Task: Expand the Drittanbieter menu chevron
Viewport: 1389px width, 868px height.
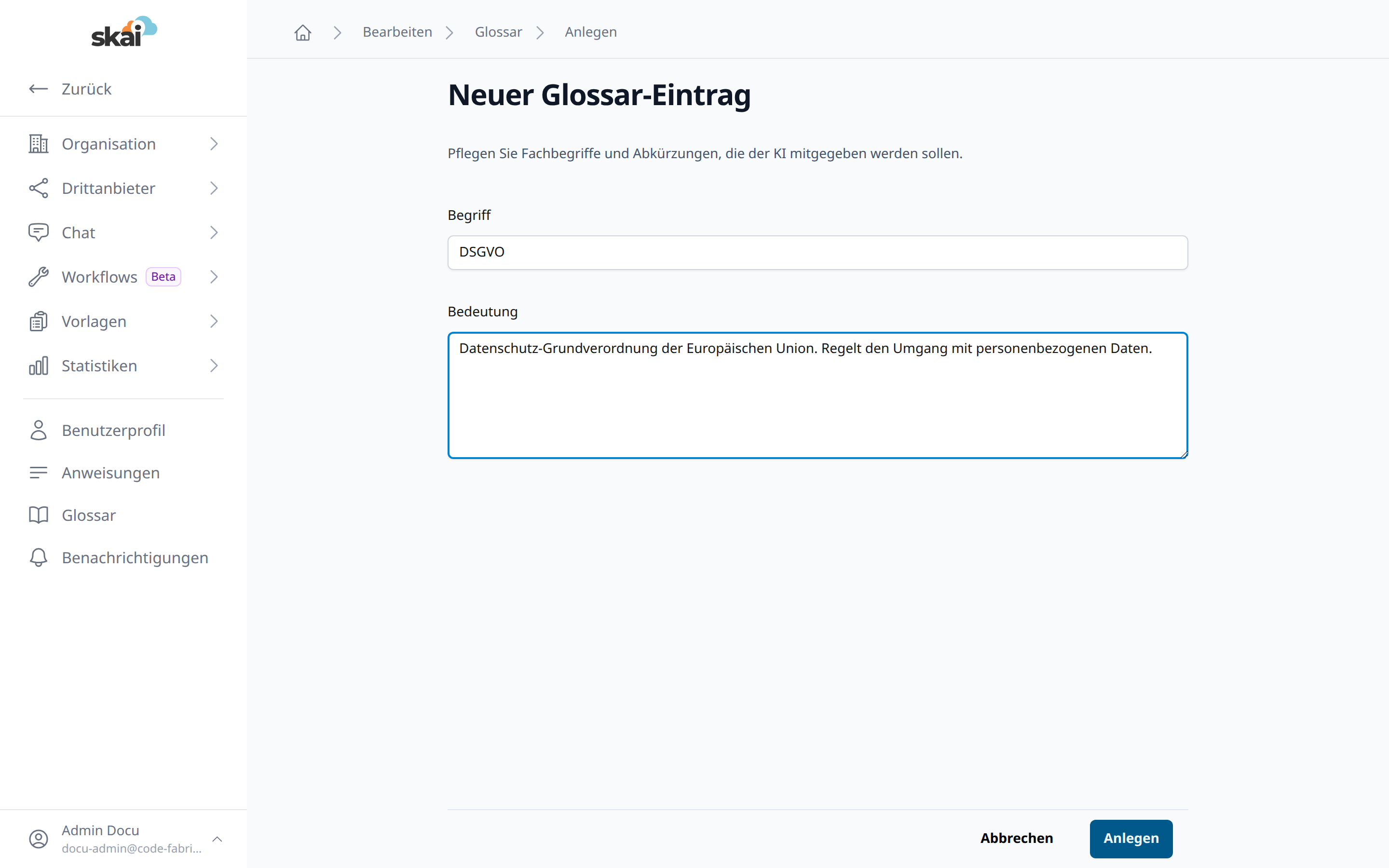Action: pos(214,188)
